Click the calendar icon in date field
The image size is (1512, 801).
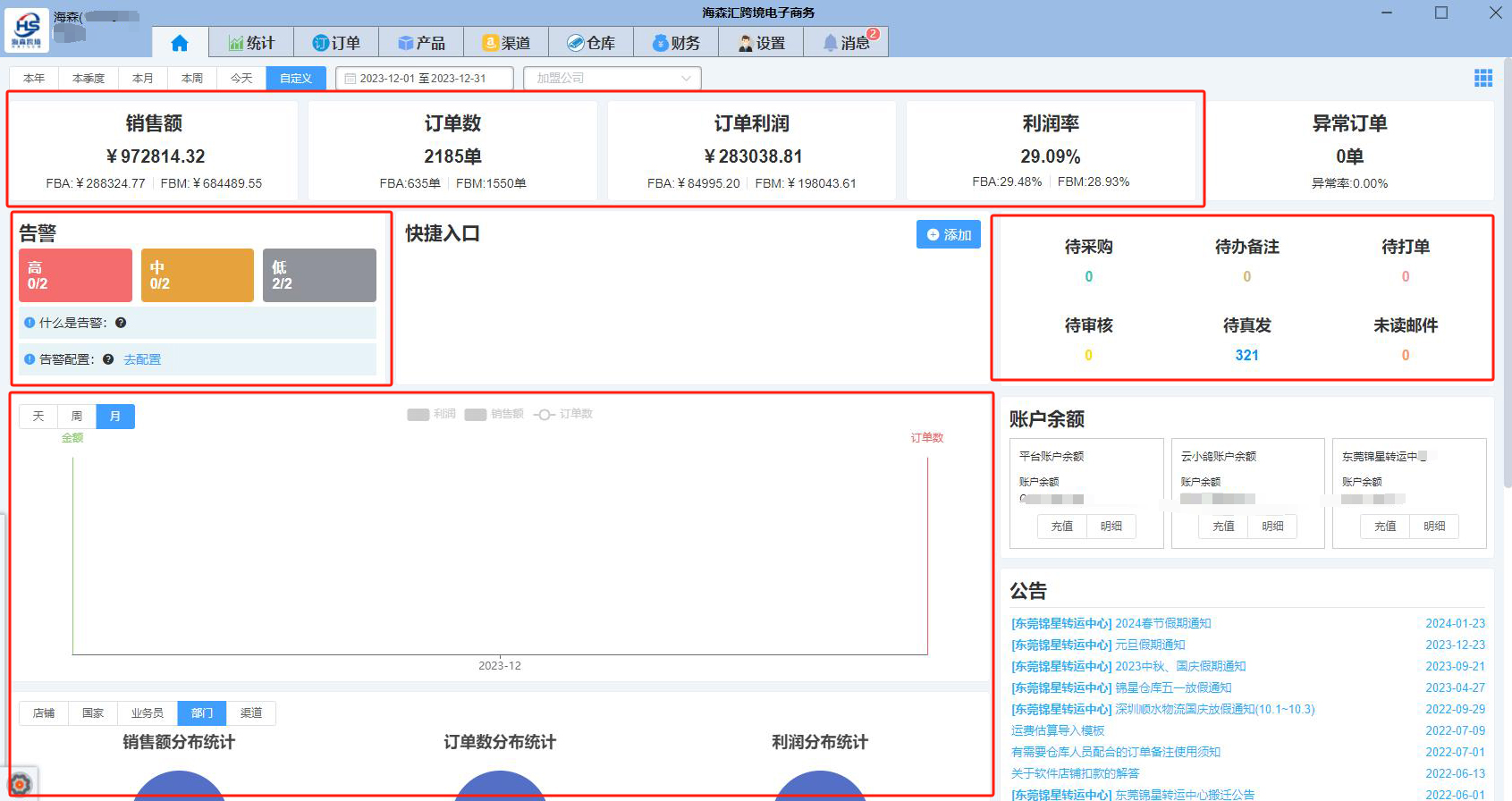351,79
